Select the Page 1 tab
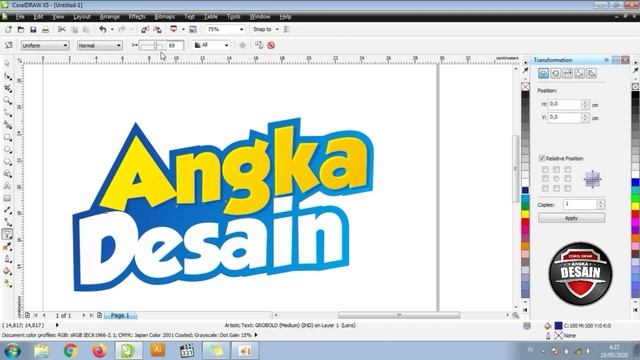 coord(120,316)
